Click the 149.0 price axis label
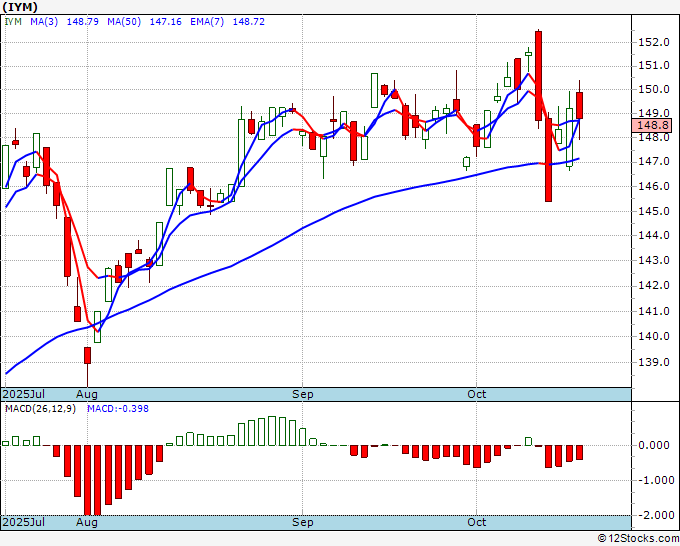Image resolution: width=680 pixels, height=546 pixels. click(654, 113)
